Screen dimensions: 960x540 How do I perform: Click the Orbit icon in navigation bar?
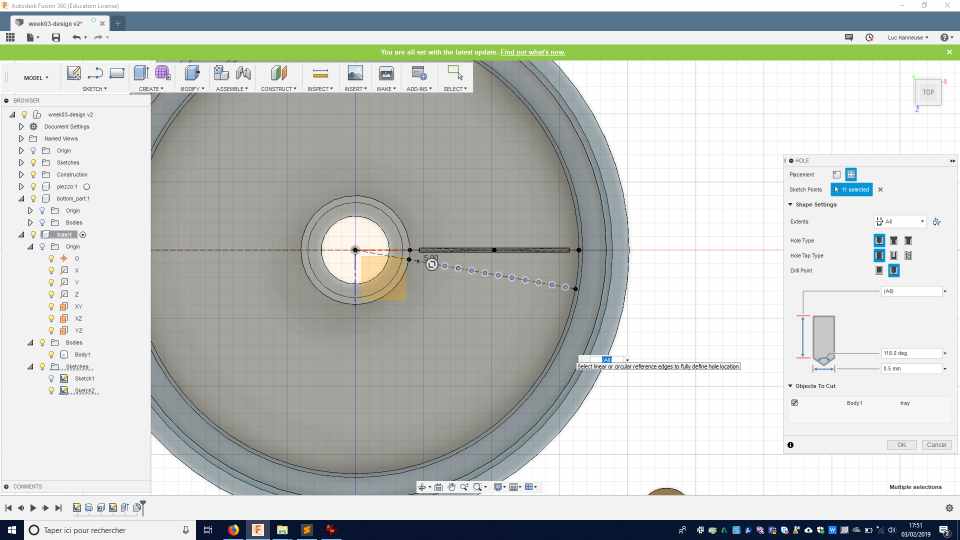[x=422, y=487]
